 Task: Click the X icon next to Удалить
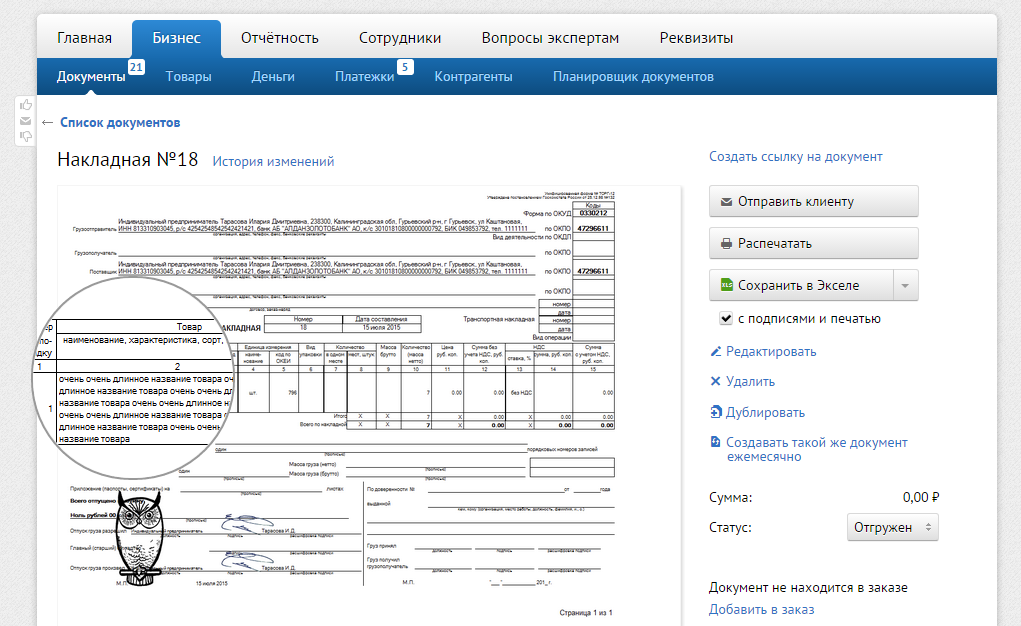click(x=716, y=381)
